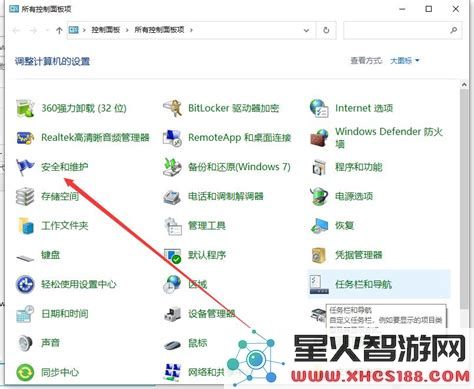Click the search magnifier icon
The height and width of the screenshot is (389, 474).
click(454, 30)
